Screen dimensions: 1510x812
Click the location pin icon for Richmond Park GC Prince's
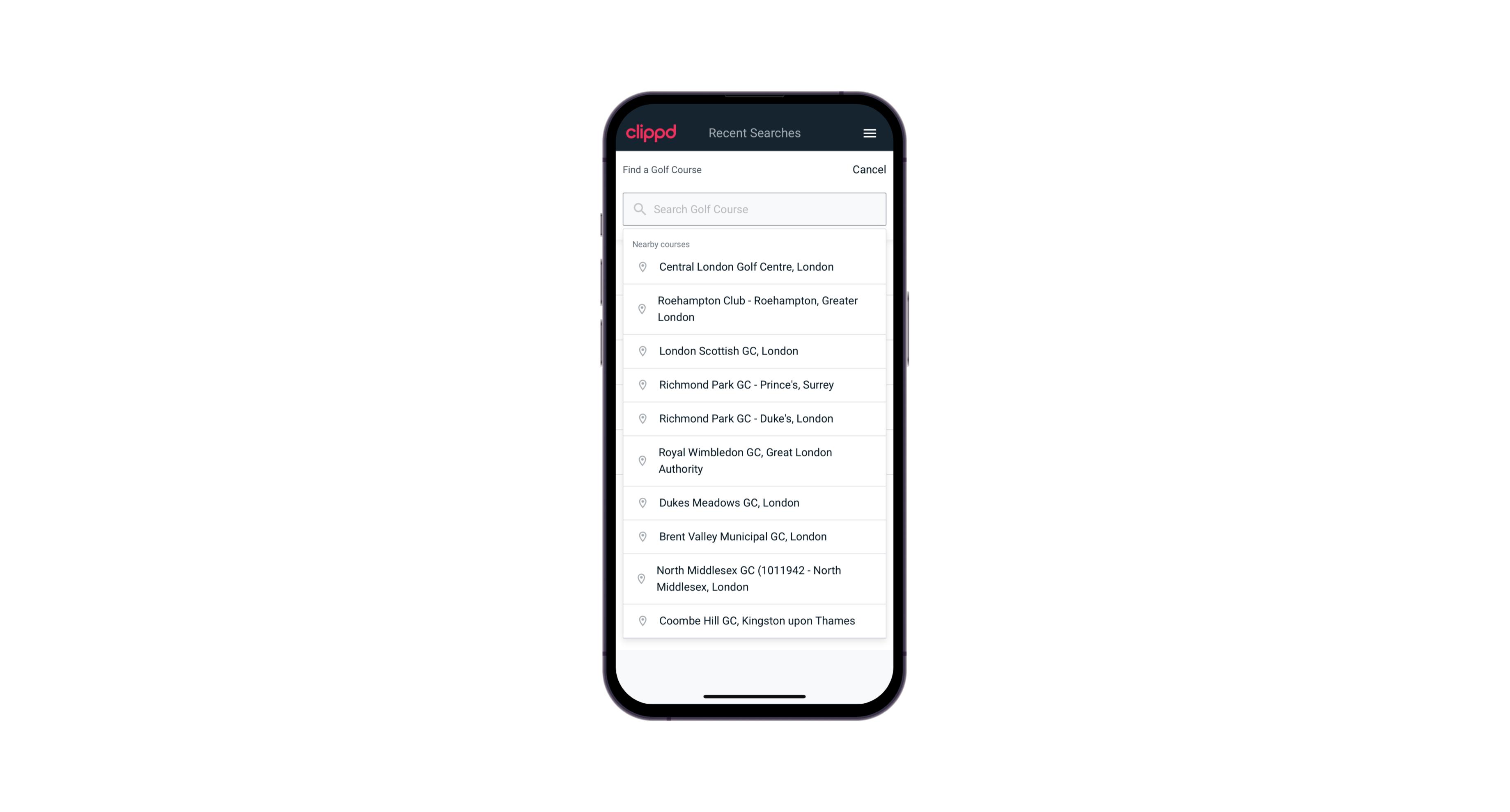coord(640,384)
